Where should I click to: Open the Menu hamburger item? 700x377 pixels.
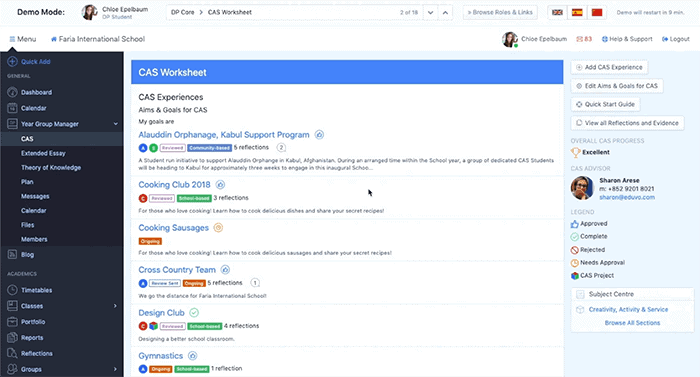pyautogui.click(x=23, y=39)
